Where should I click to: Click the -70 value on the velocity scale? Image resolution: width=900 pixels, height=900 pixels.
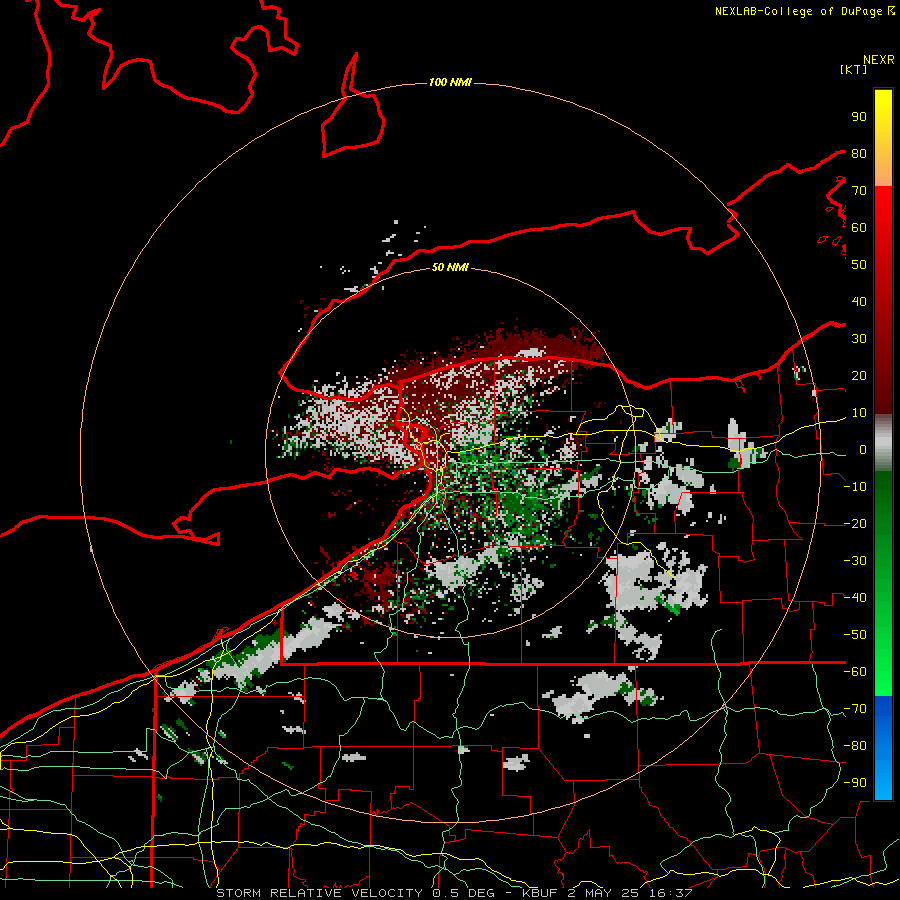[855, 709]
